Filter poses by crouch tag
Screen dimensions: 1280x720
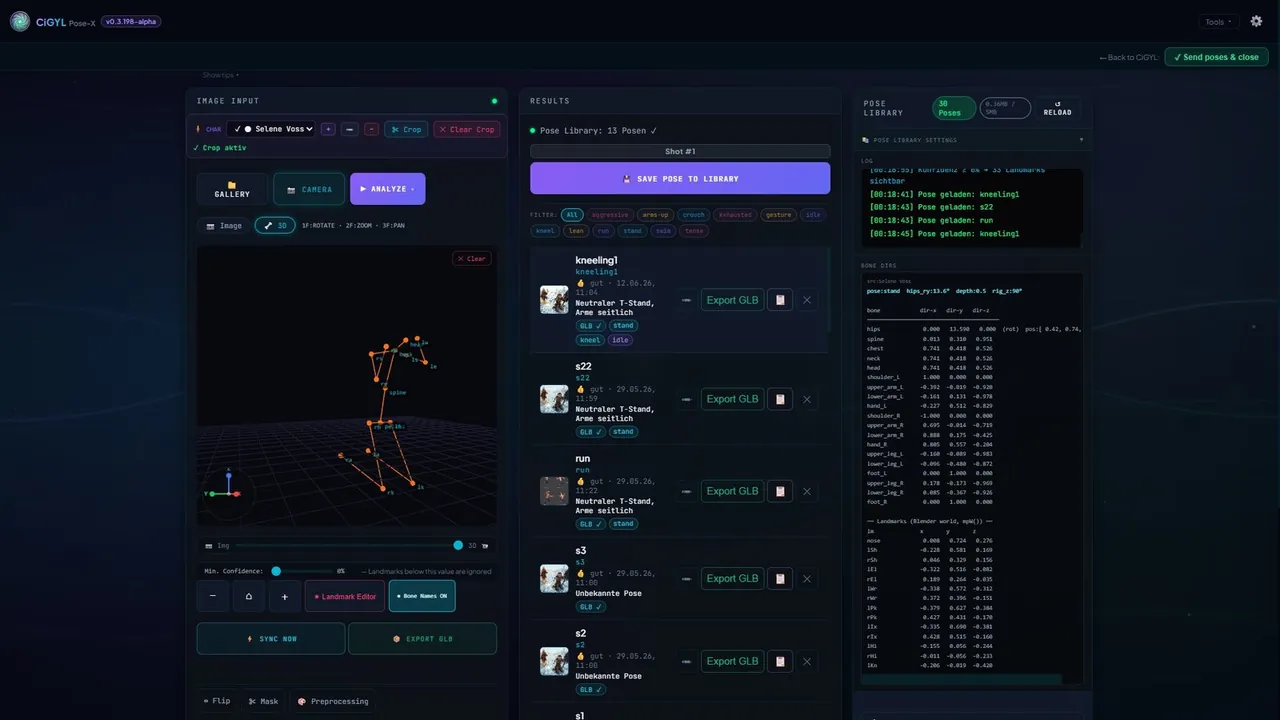click(694, 214)
